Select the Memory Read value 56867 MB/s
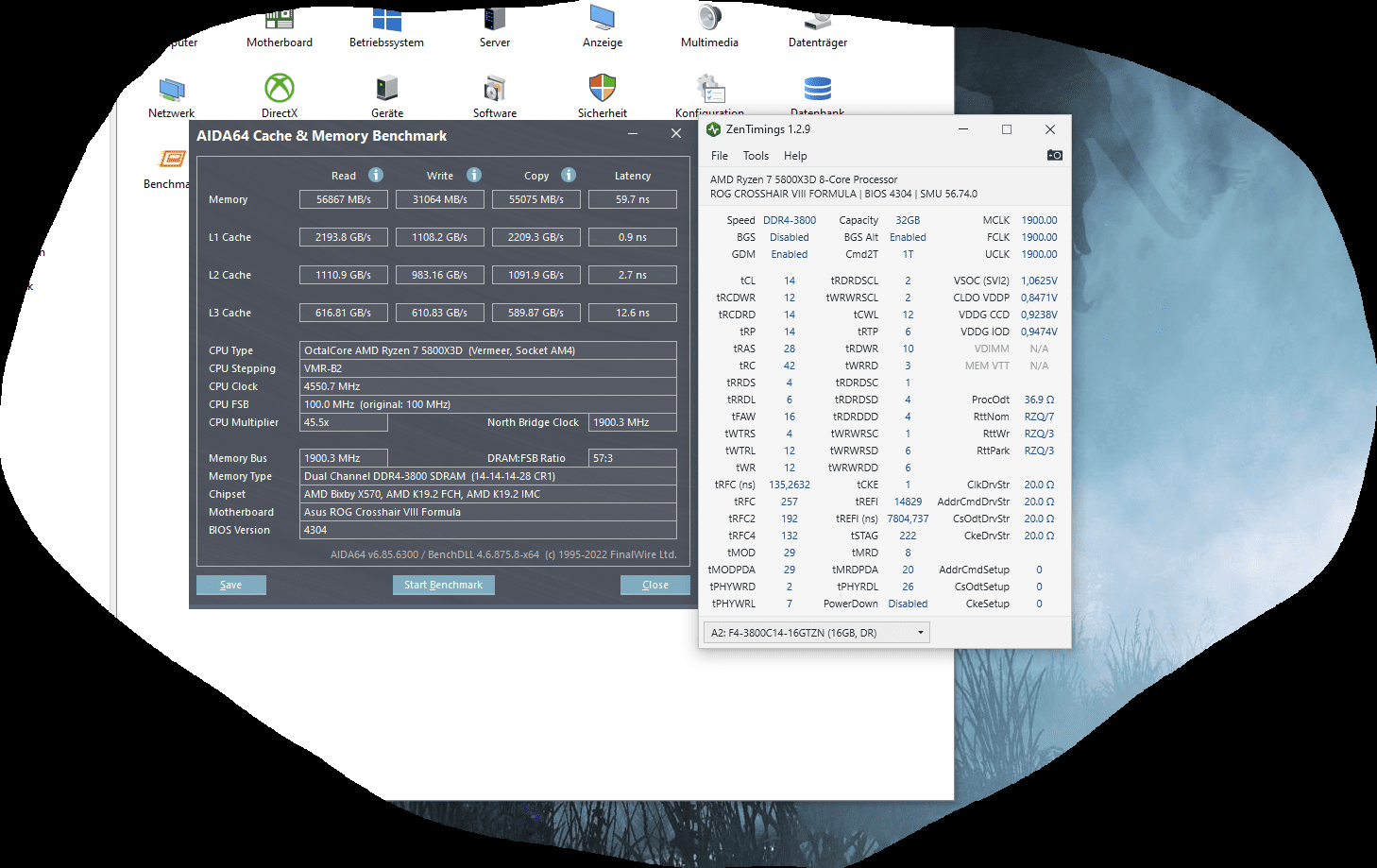This screenshot has width=1377, height=868. pos(344,199)
